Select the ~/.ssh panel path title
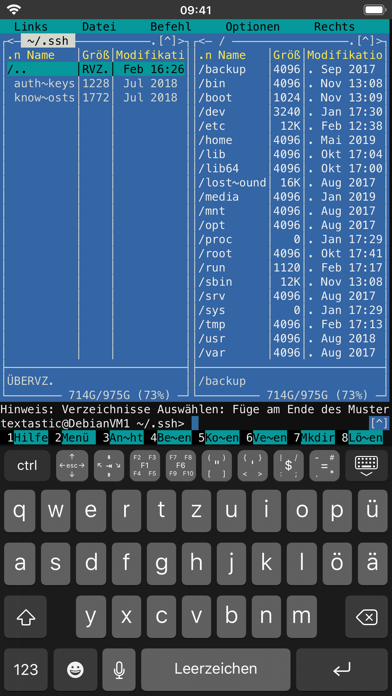This screenshot has height=696, width=392. point(47,41)
